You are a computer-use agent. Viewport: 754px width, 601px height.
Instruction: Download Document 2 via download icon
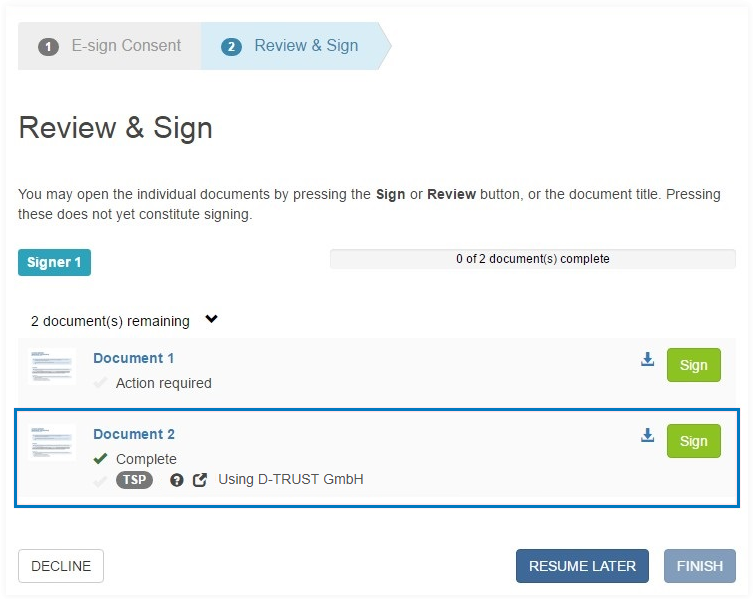tap(647, 435)
